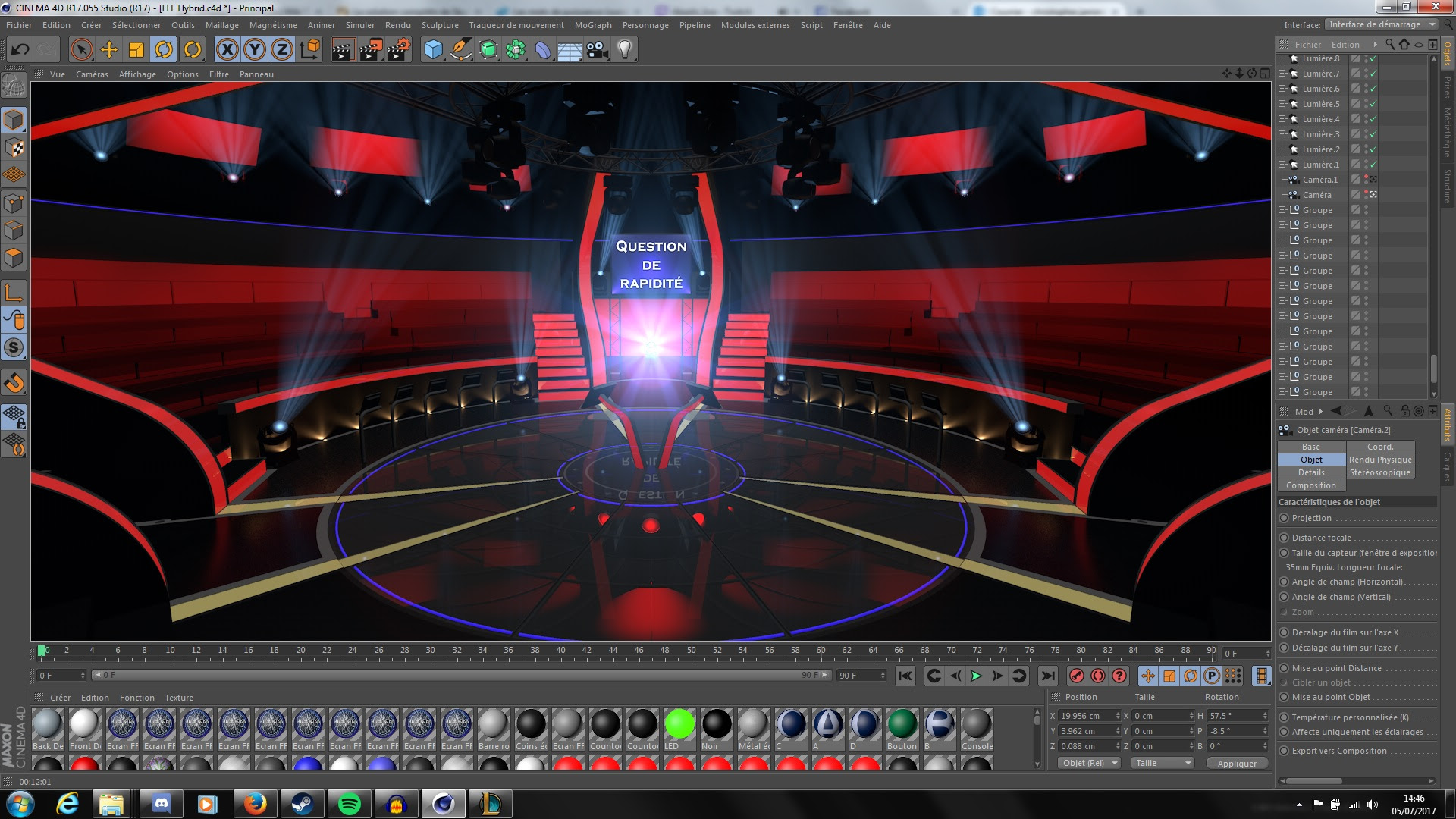Expand the Lumière.7 tree node
This screenshot has height=819, width=1456.
(x=1282, y=74)
